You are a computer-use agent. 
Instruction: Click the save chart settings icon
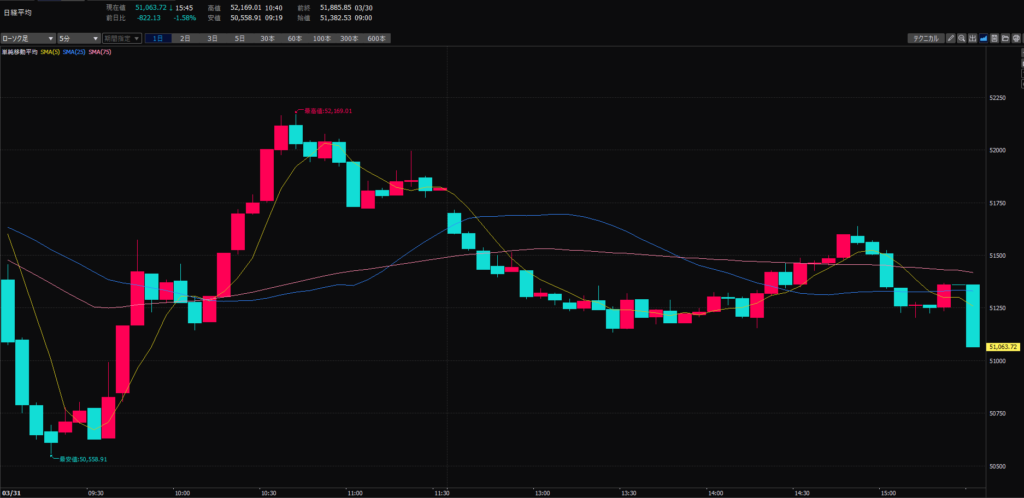[994, 38]
